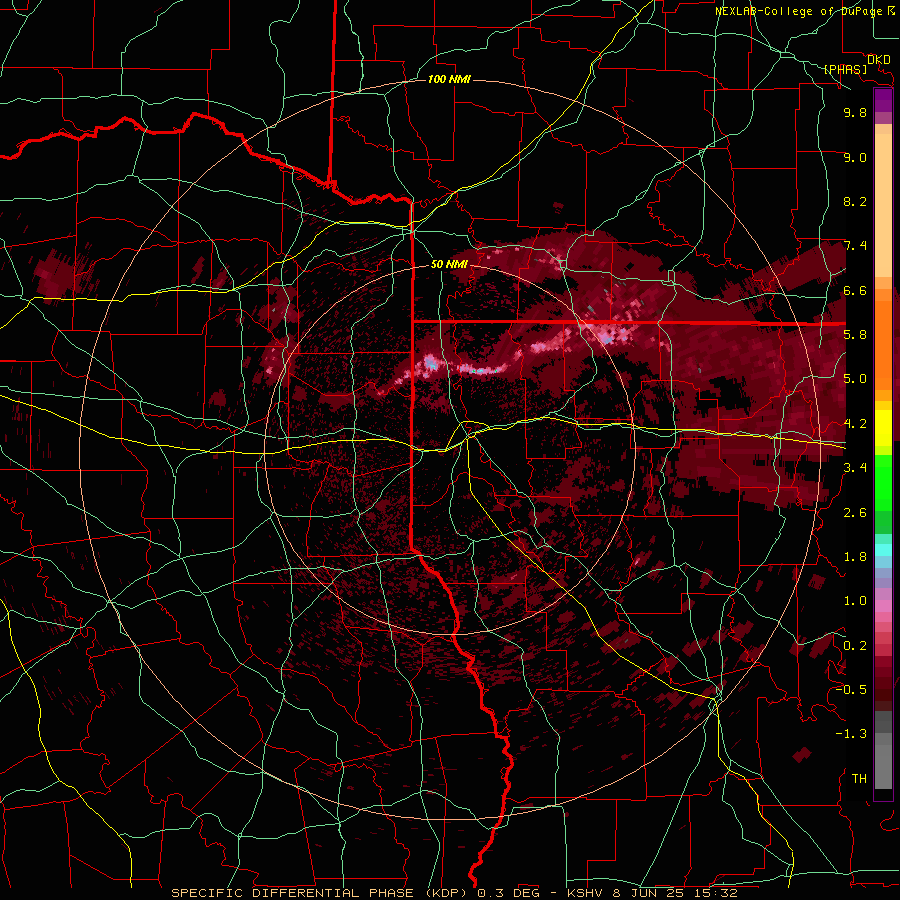The width and height of the screenshot is (900, 900).
Task: Select the orange band of the color scale
Action: point(883,339)
